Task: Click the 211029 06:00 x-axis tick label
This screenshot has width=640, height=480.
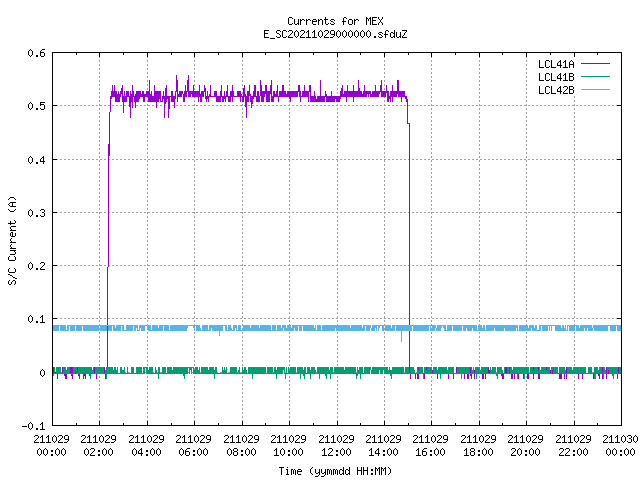Action: tap(193, 446)
